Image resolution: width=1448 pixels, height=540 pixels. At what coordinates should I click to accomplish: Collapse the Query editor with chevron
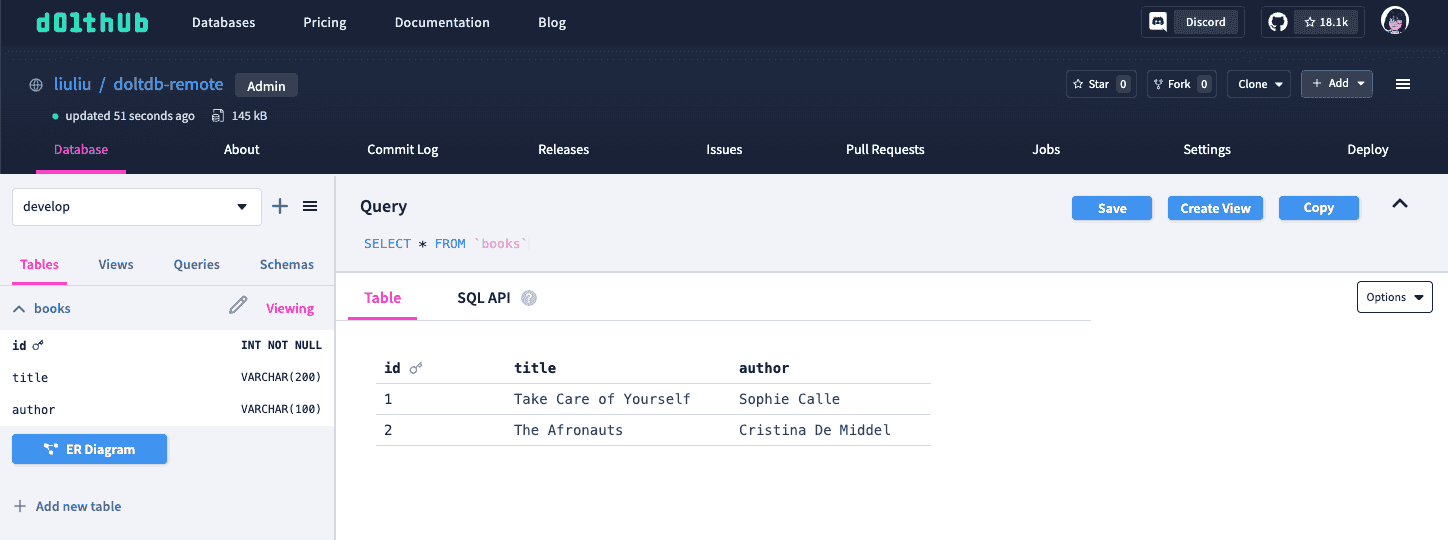coord(1400,204)
